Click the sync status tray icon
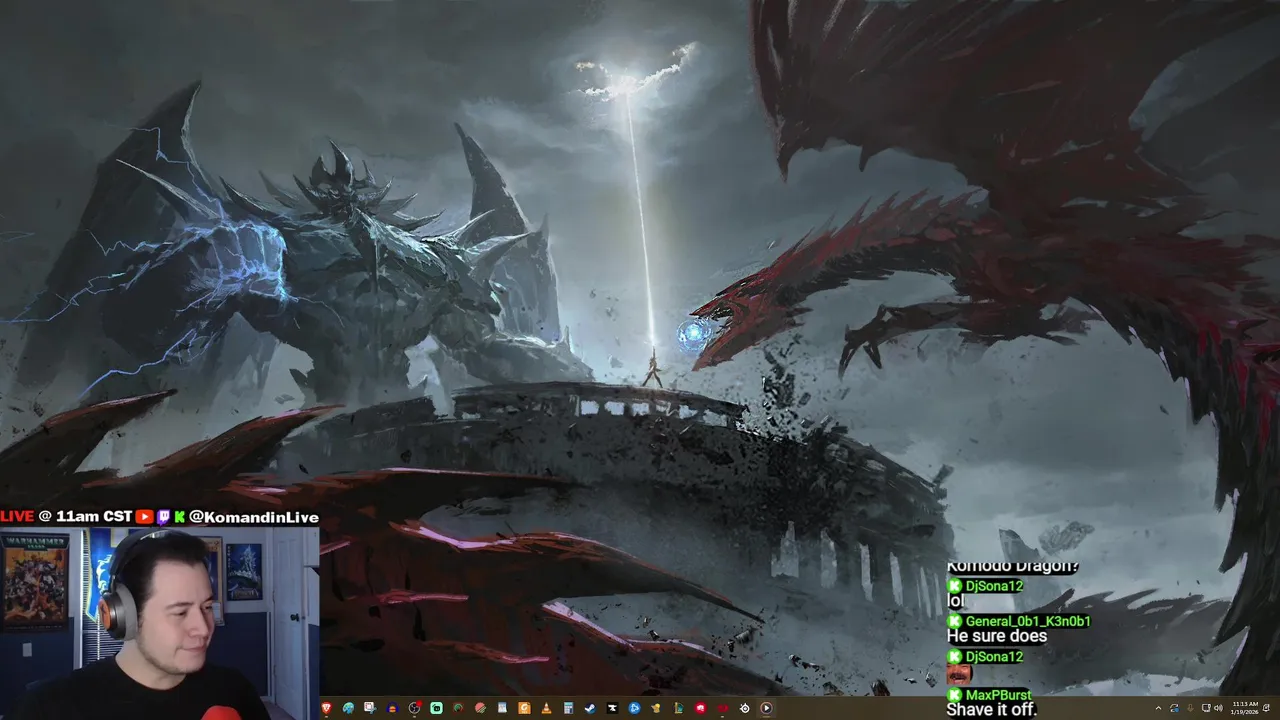Image resolution: width=1280 pixels, height=720 pixels. coord(1175,708)
